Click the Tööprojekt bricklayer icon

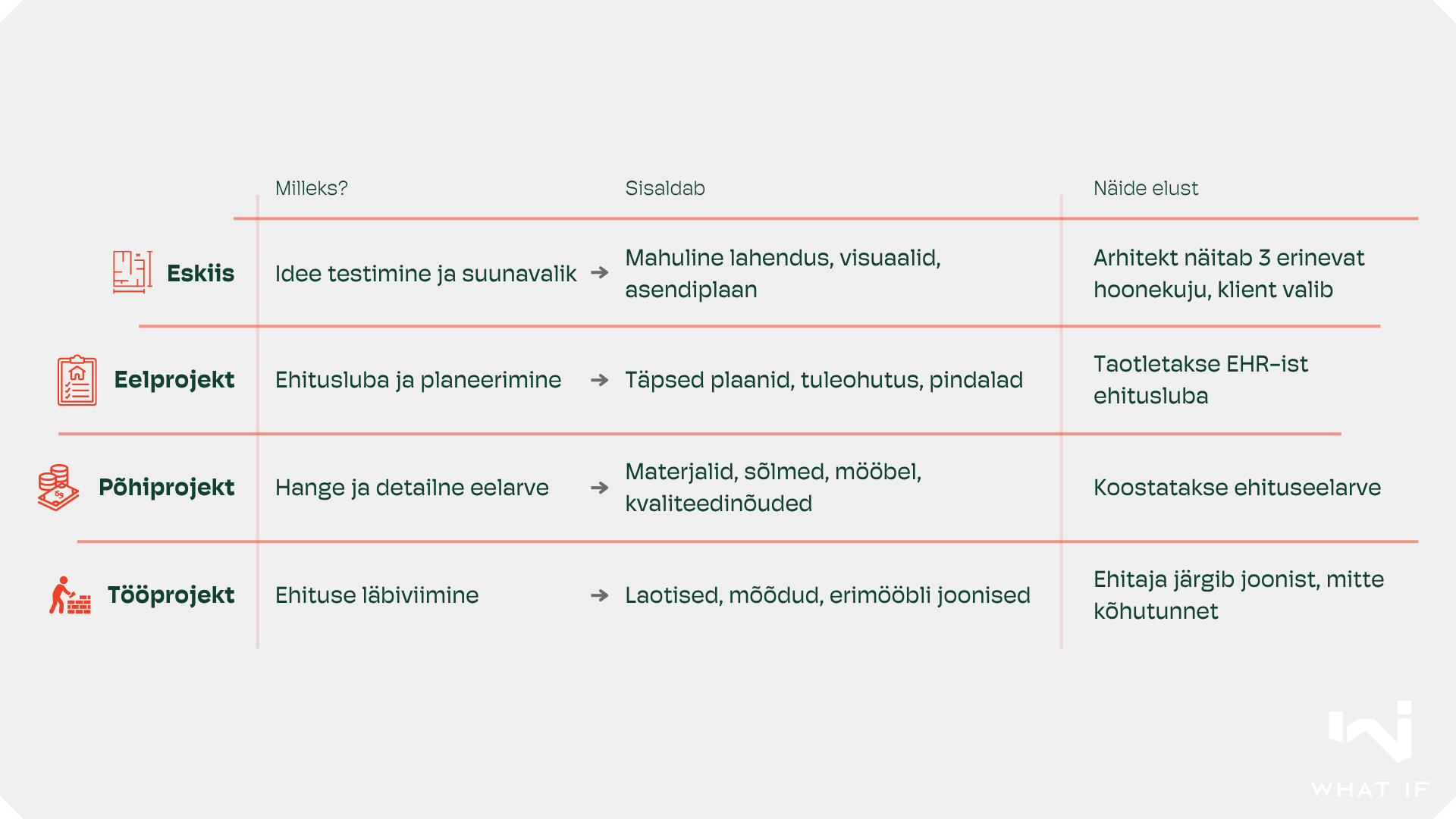tap(70, 595)
